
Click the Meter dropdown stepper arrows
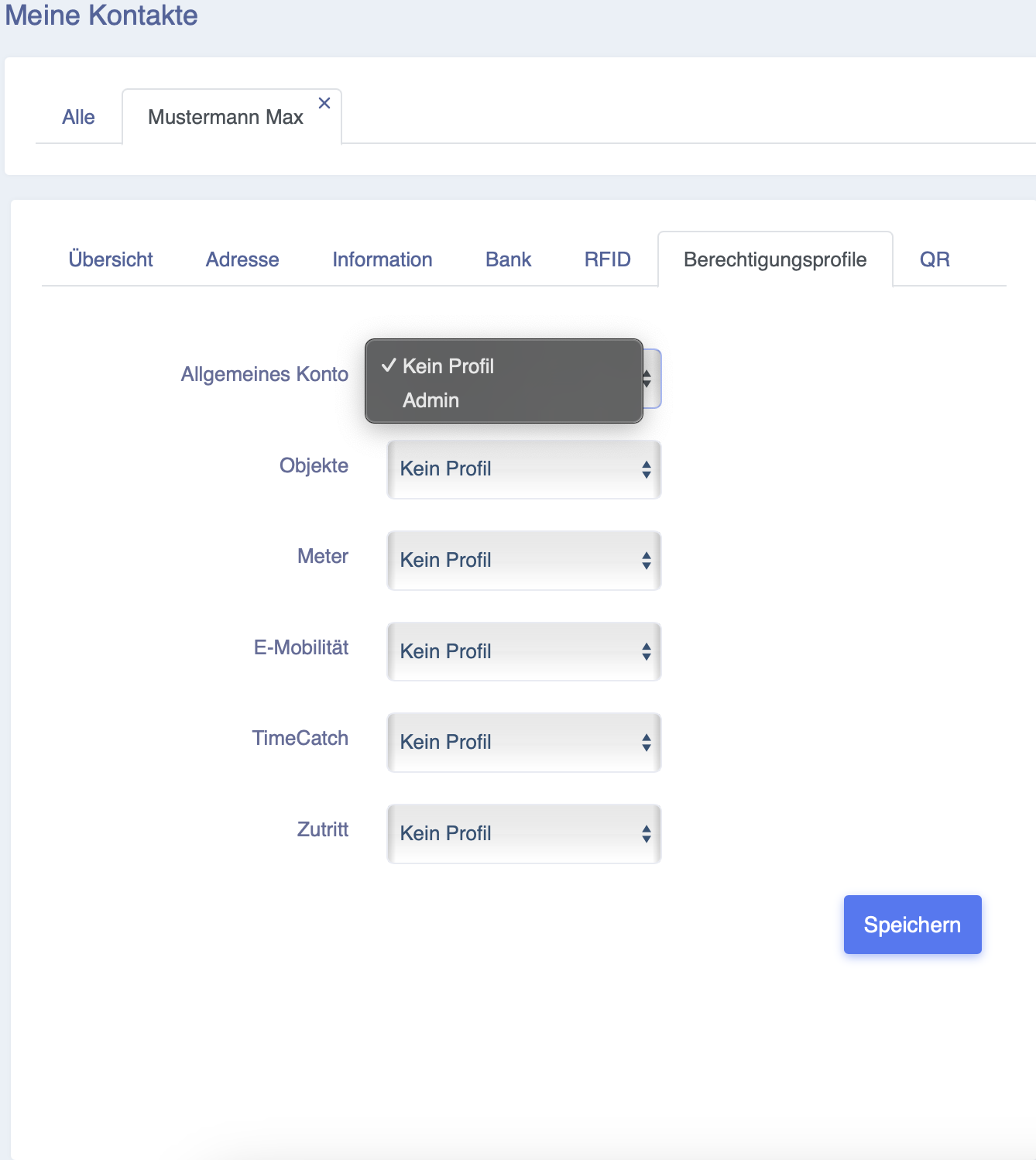coord(647,561)
